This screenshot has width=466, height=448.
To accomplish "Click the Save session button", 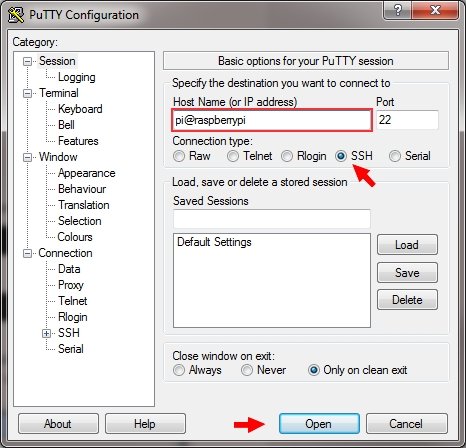I will click(407, 273).
